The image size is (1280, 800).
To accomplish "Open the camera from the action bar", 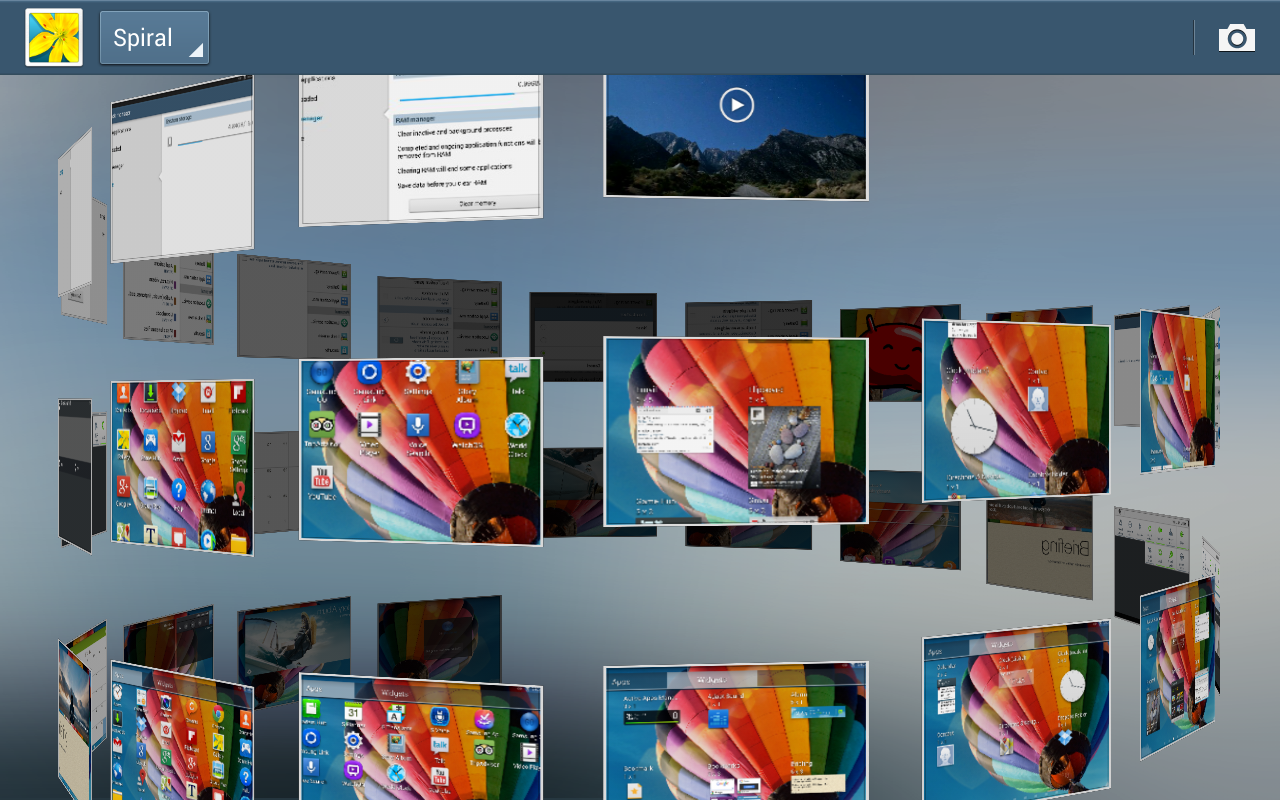I will pos(1236,38).
